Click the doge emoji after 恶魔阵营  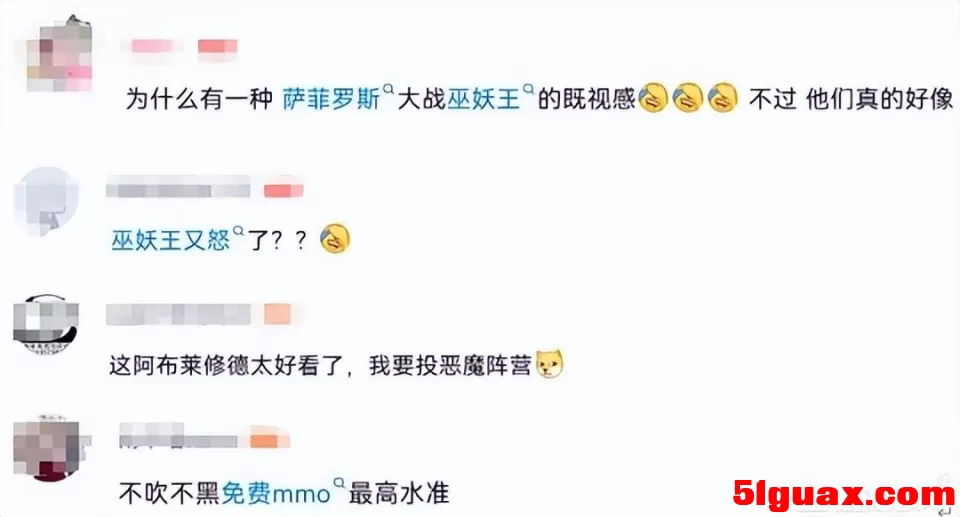point(549,364)
